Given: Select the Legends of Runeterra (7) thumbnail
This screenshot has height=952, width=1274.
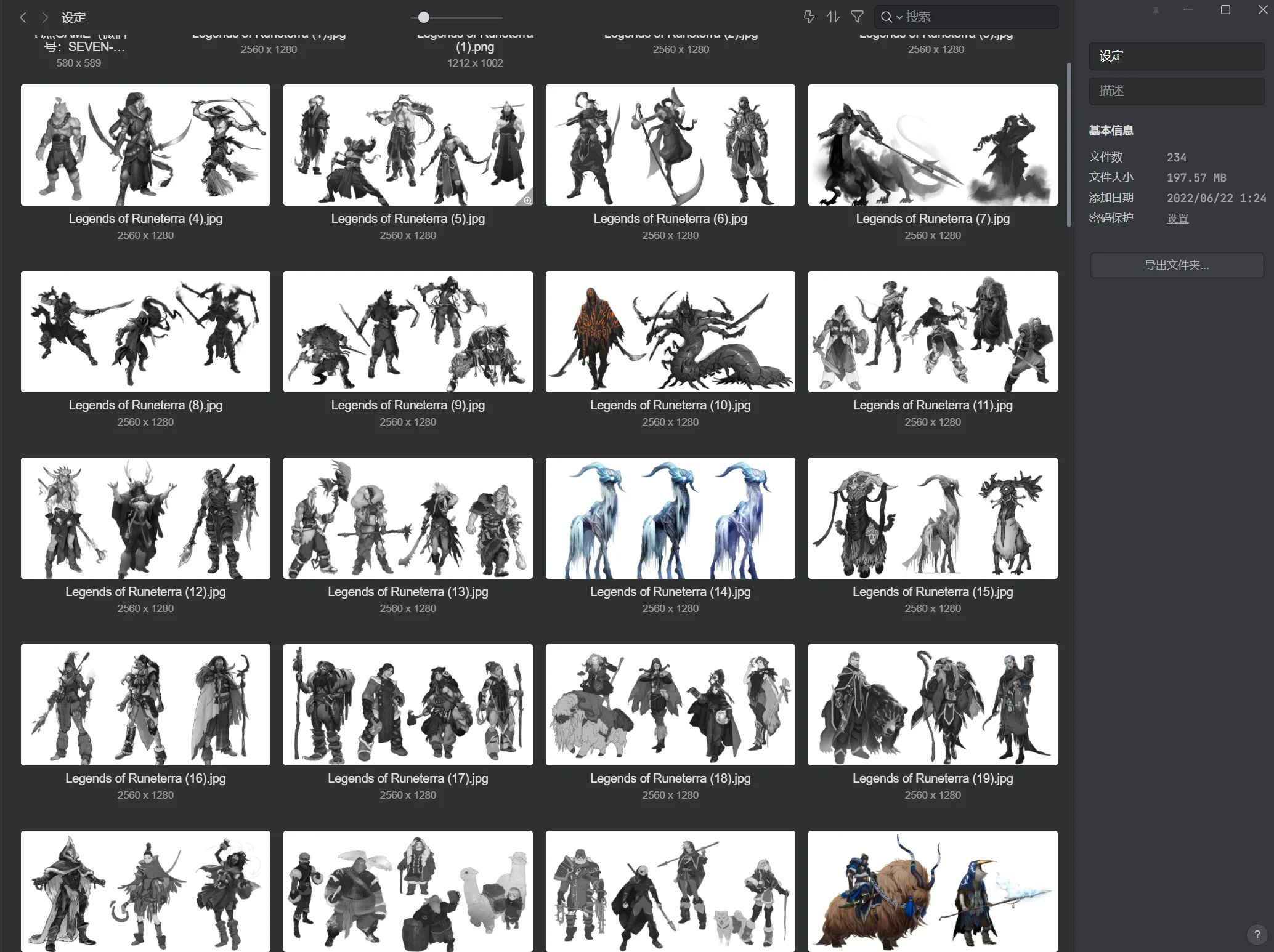Looking at the screenshot, I should click(933, 145).
